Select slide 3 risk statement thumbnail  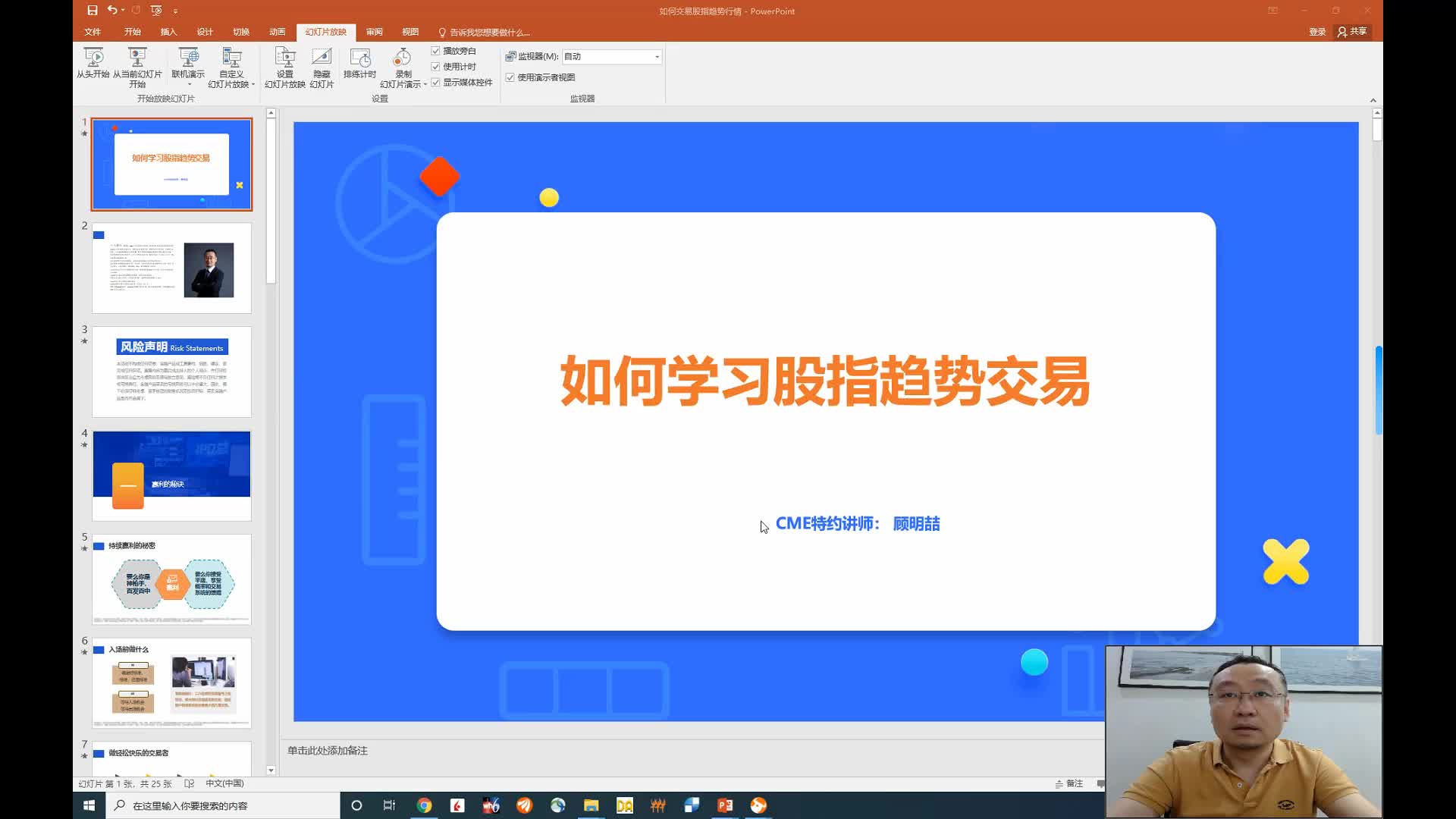[x=171, y=372]
